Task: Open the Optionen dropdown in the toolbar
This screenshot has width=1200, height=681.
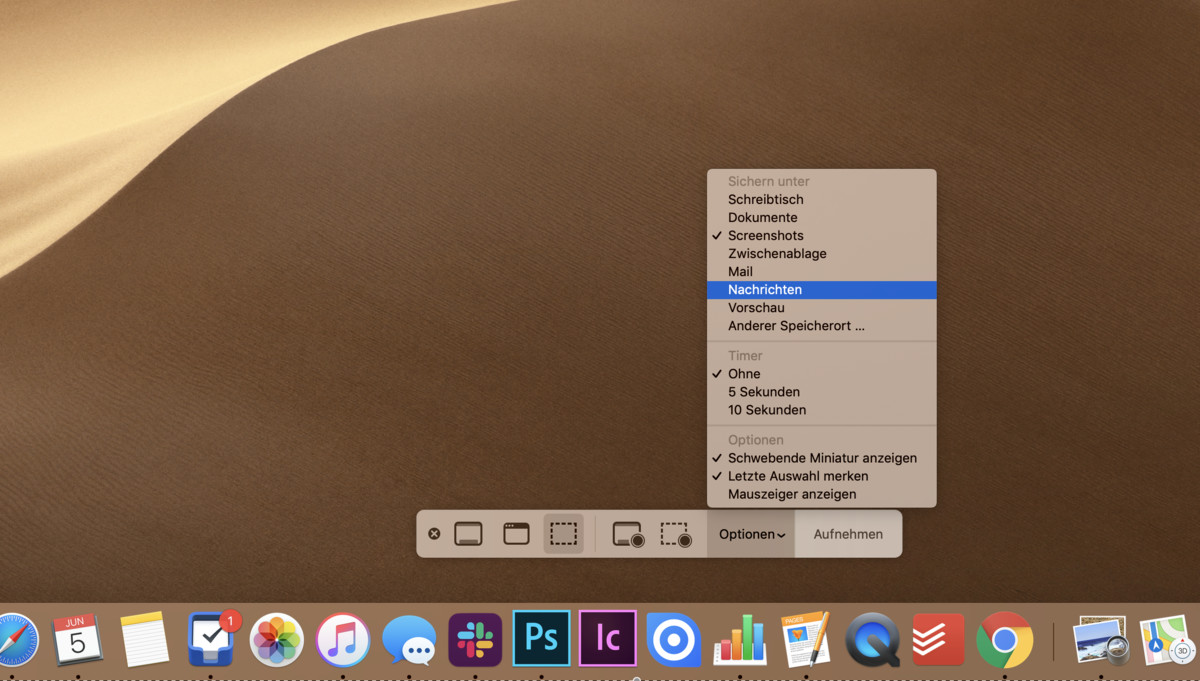Action: pos(751,534)
